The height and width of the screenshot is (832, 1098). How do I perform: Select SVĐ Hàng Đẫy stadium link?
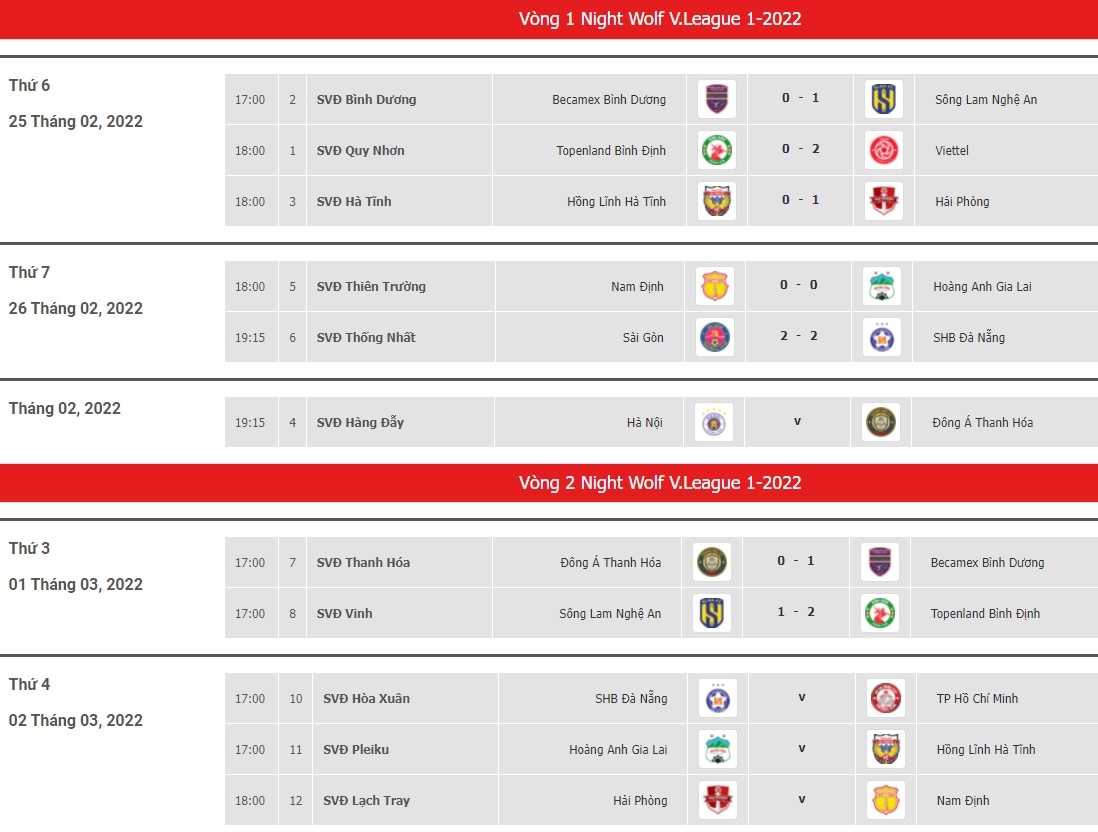[x=360, y=422]
